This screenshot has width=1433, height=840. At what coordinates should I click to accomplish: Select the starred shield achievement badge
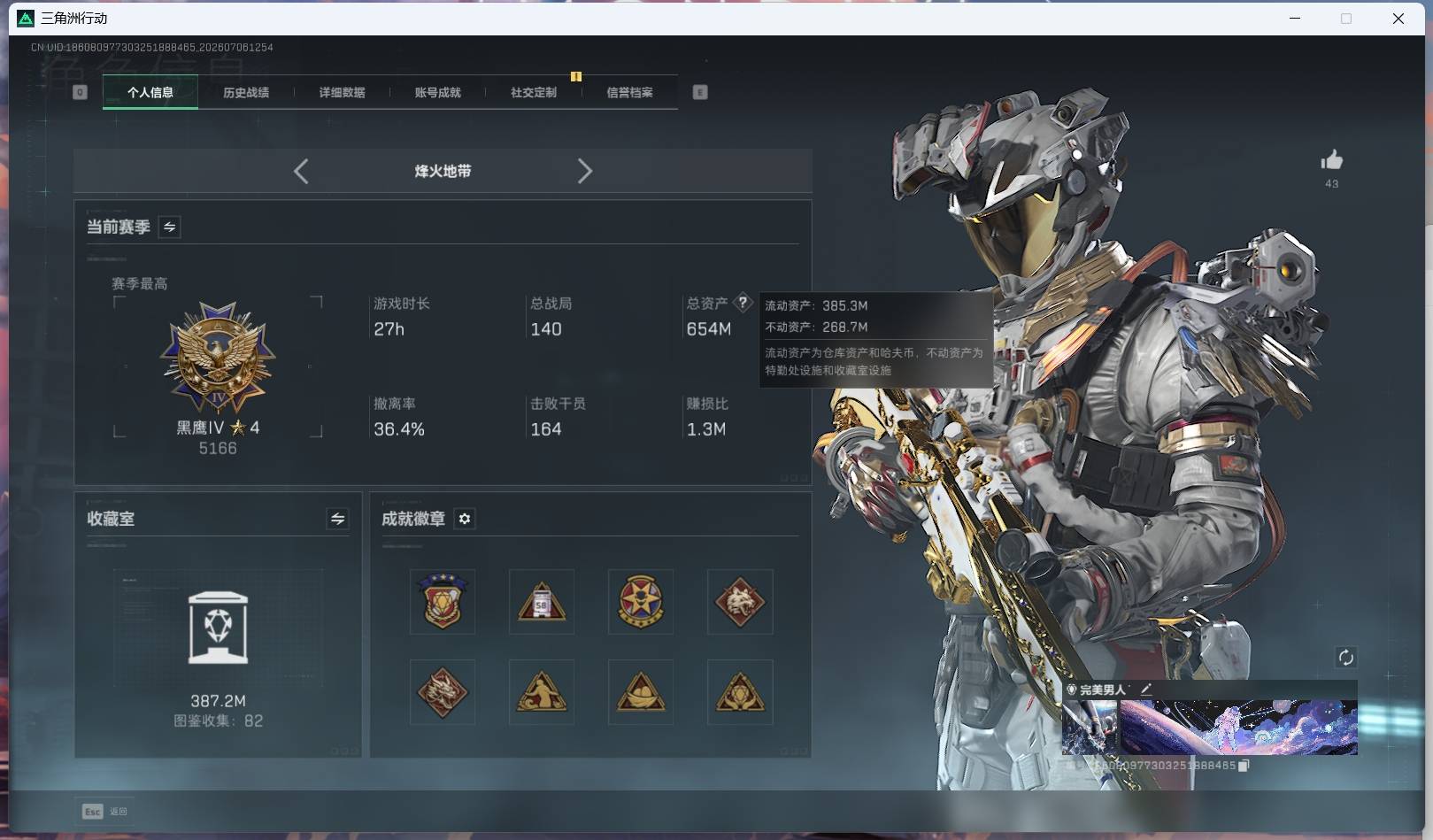443,602
